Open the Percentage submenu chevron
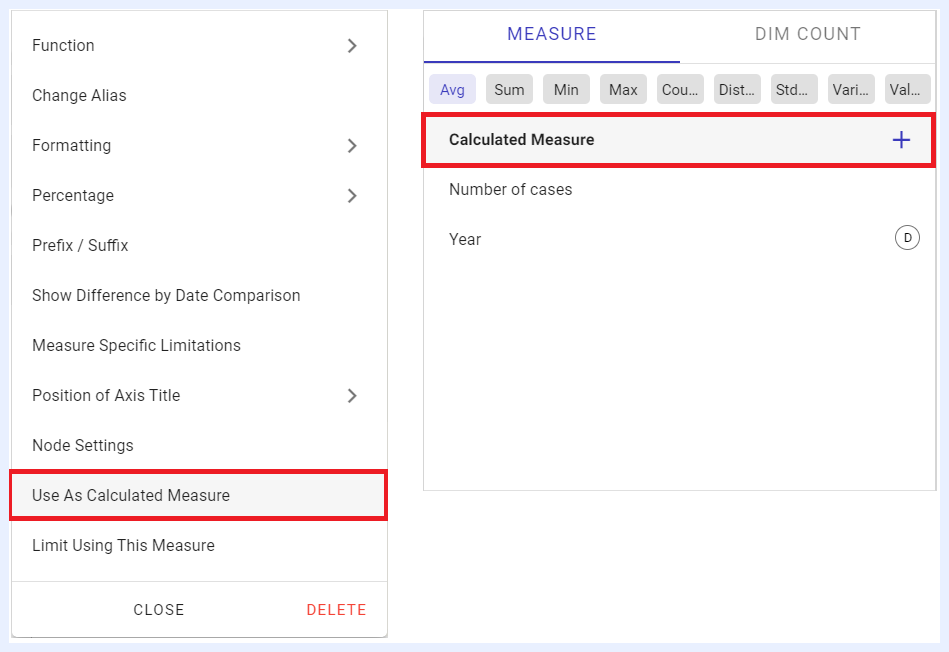949x652 pixels. pos(352,196)
